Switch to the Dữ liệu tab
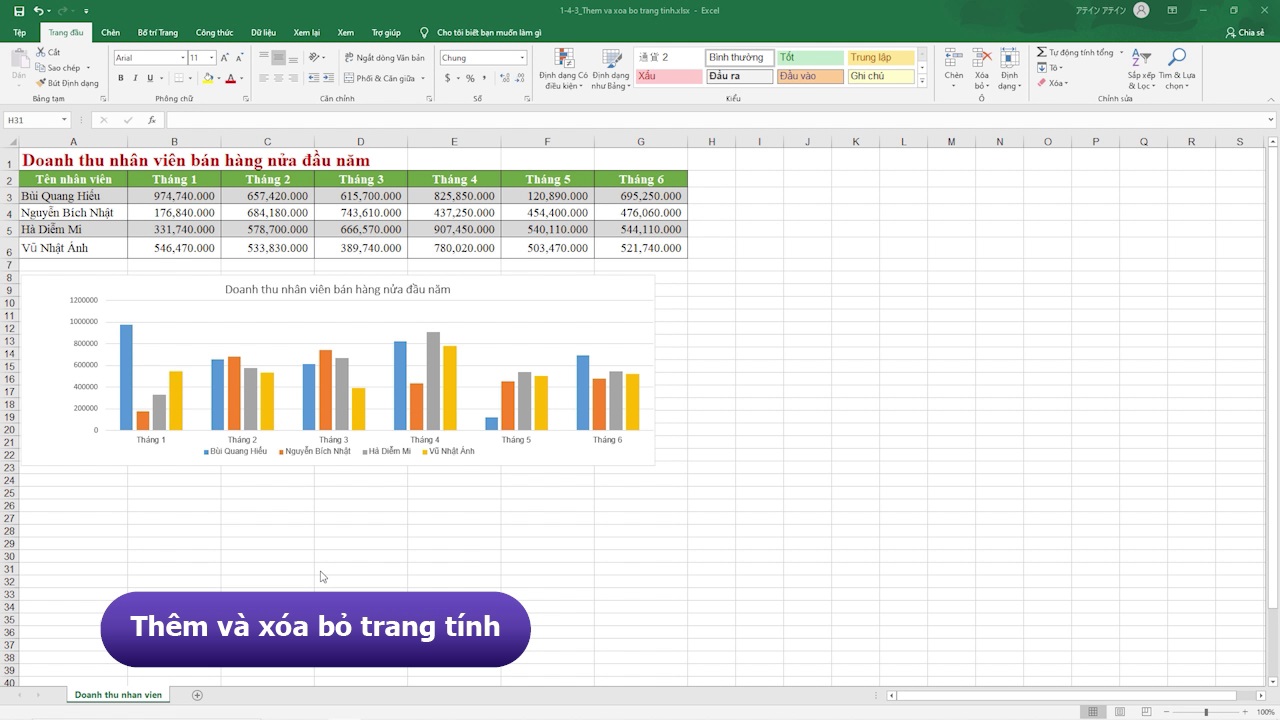The height and width of the screenshot is (720, 1280). click(264, 33)
